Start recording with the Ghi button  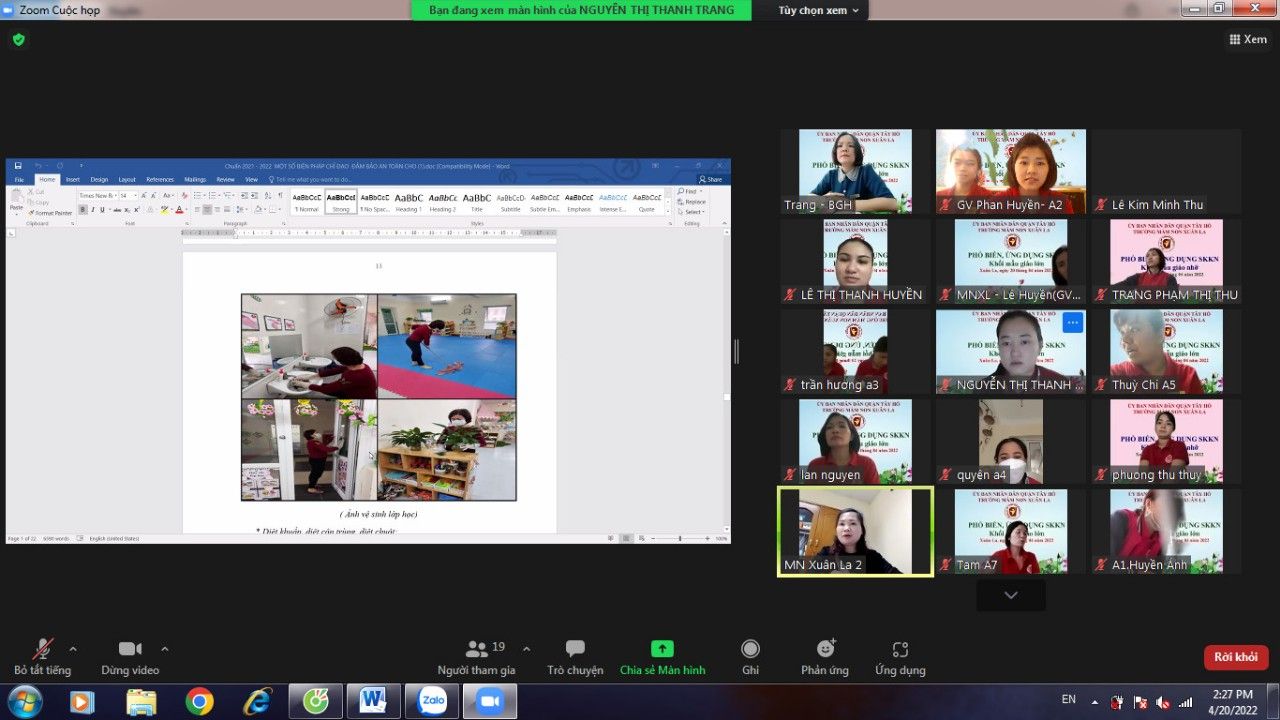[750, 657]
